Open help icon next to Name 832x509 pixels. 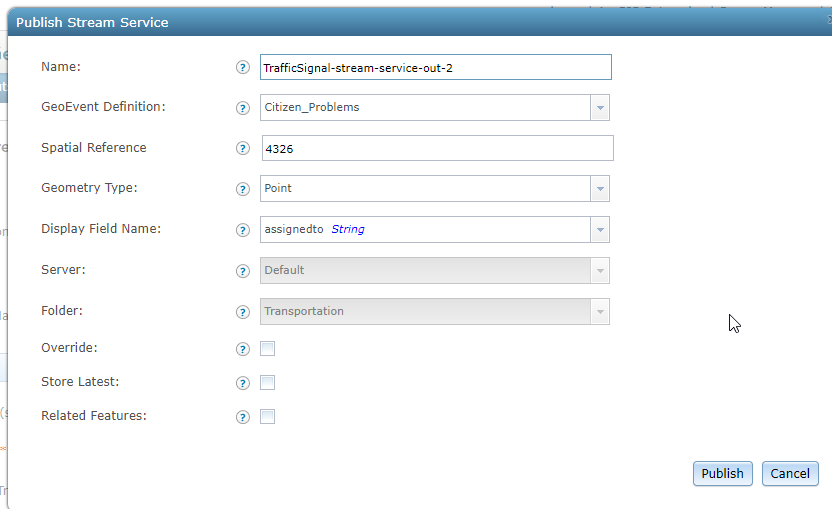coord(242,67)
